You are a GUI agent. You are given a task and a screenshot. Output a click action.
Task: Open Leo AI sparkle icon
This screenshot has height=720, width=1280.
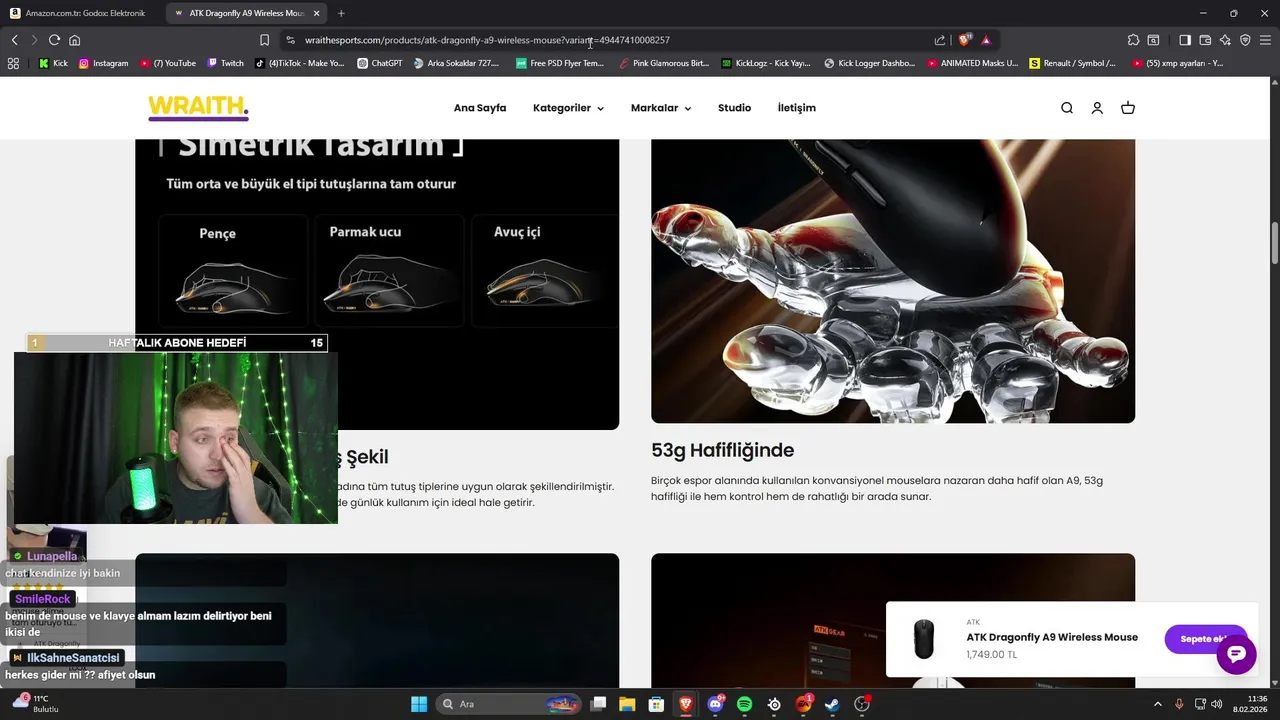point(1225,40)
